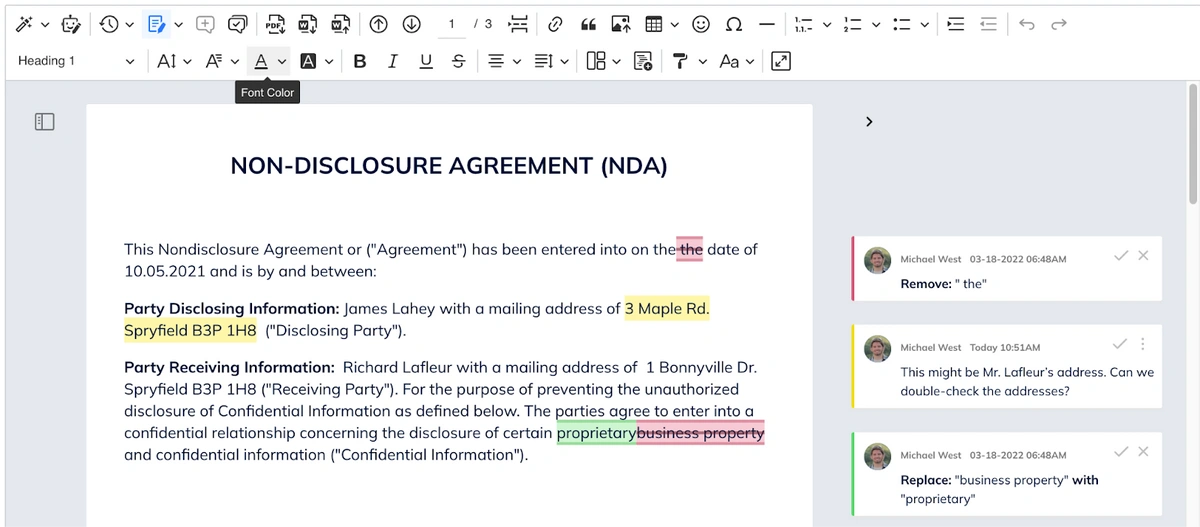The image size is (1200, 527).
Task: Expand the Font Color dropdown arrow
Action: click(282, 62)
